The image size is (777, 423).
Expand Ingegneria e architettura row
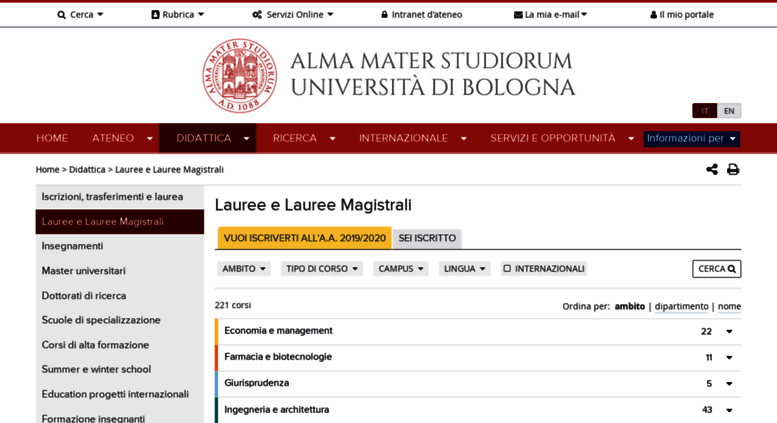pyautogui.click(x=478, y=410)
